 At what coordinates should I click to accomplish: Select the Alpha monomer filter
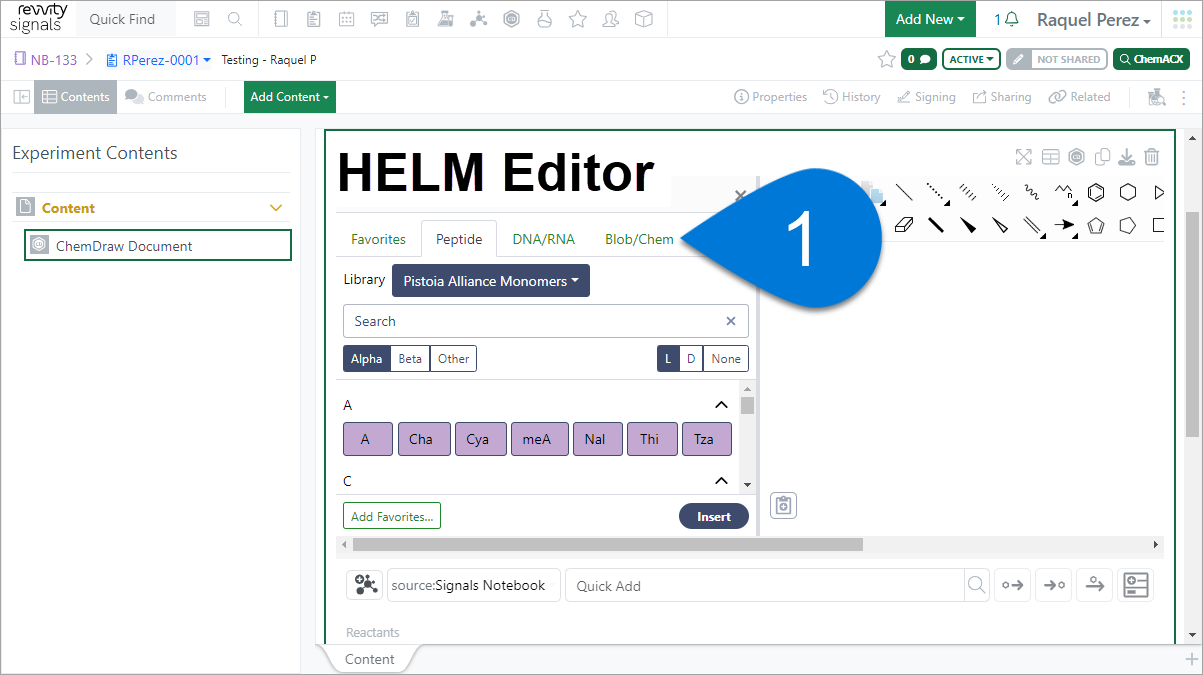pos(366,359)
